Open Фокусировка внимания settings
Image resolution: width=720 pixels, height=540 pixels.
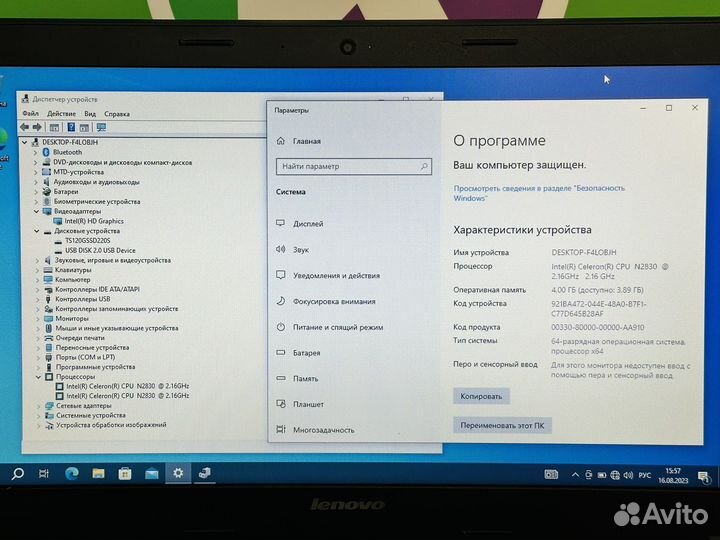coord(326,302)
